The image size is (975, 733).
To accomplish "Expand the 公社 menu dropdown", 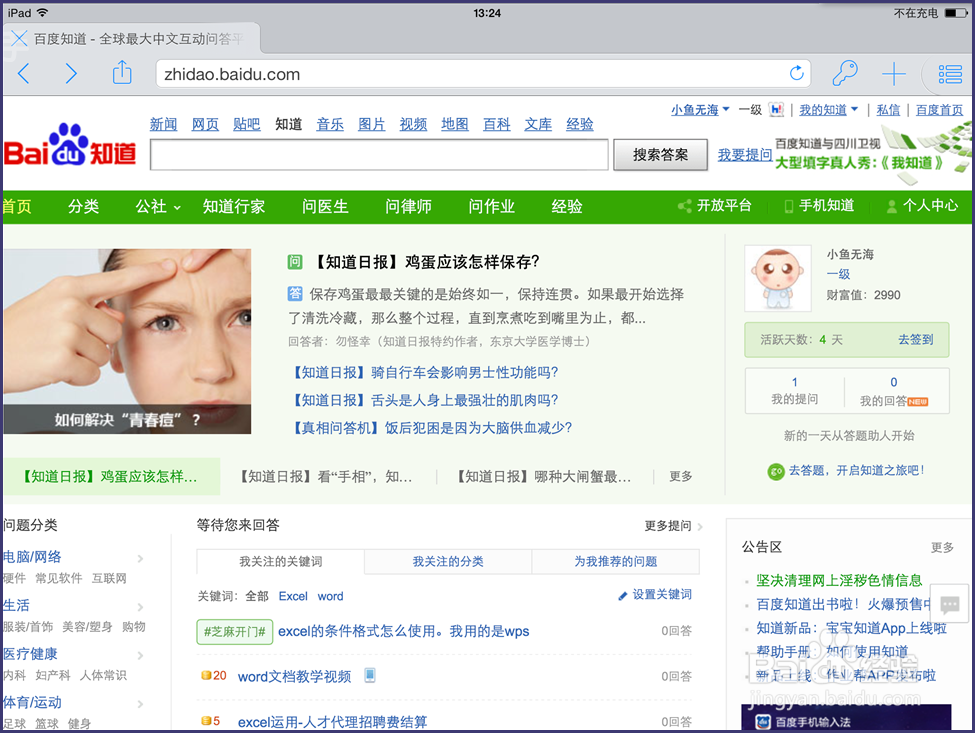I will point(158,206).
